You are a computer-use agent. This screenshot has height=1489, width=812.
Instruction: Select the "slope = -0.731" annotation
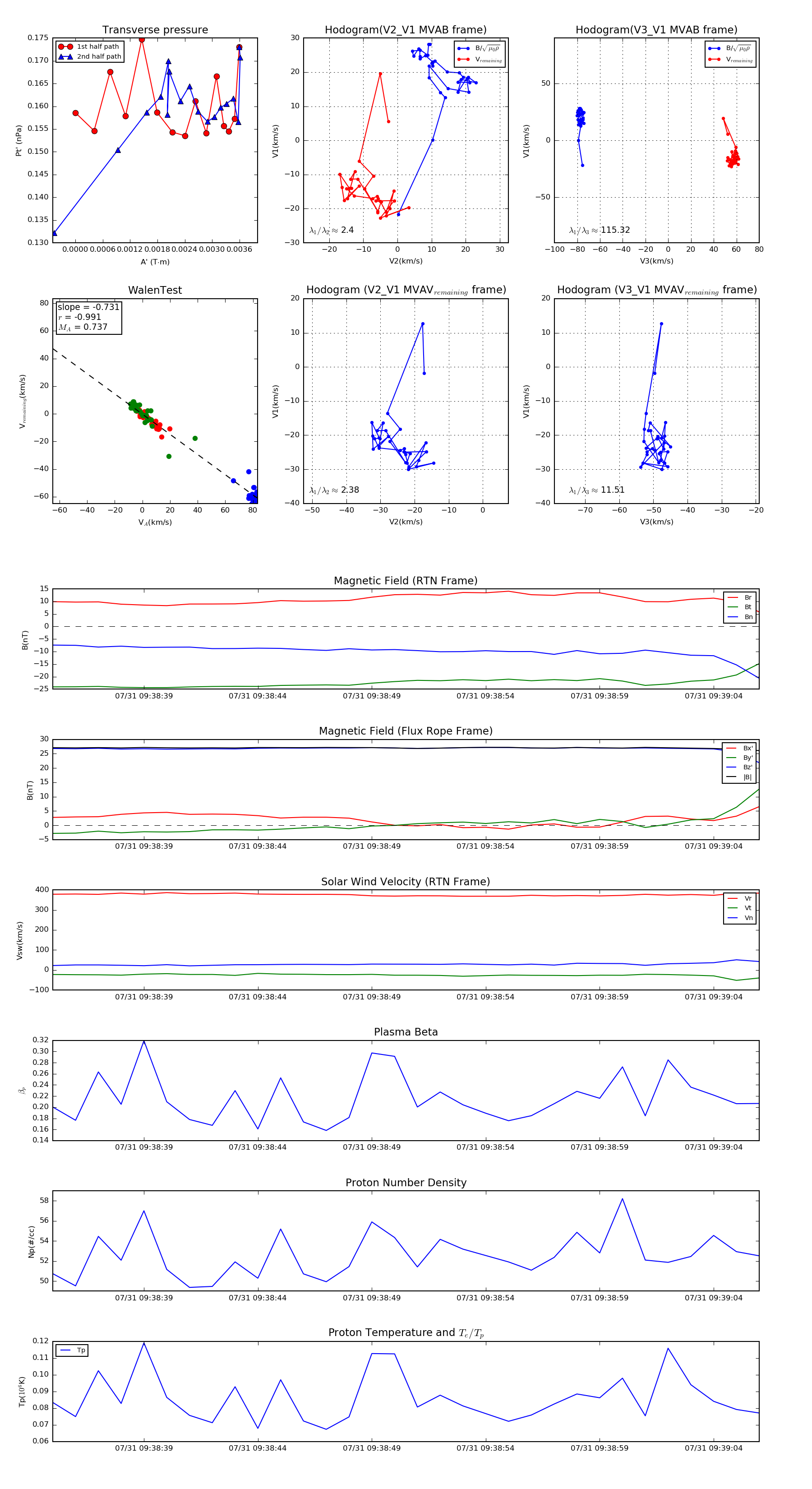click(88, 307)
